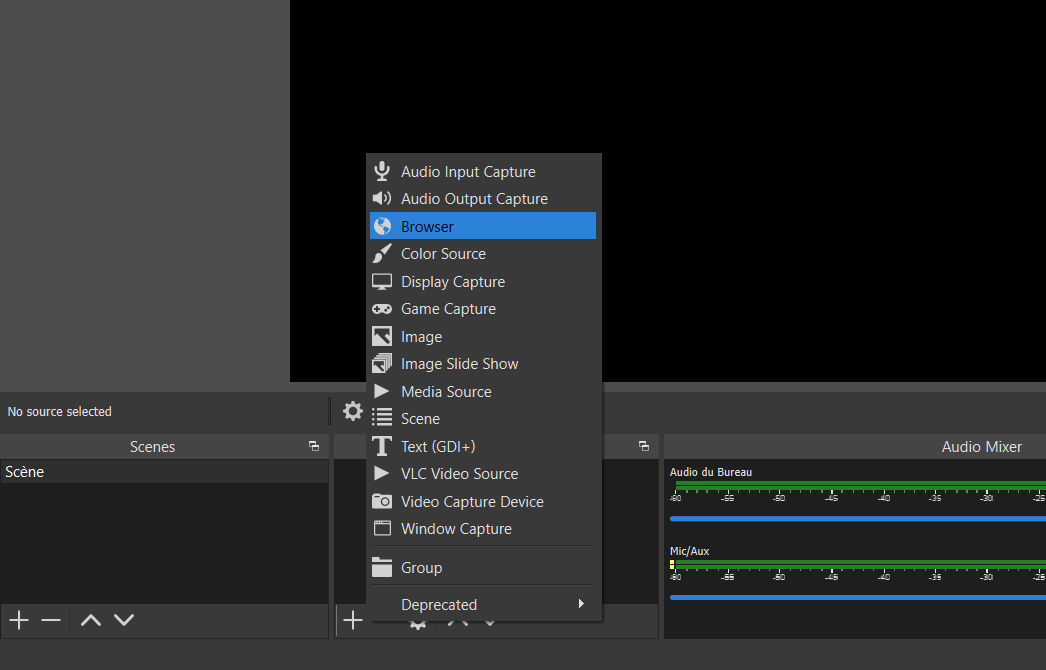Choose Image Slide Show from the menu
1046x670 pixels.
(x=459, y=364)
